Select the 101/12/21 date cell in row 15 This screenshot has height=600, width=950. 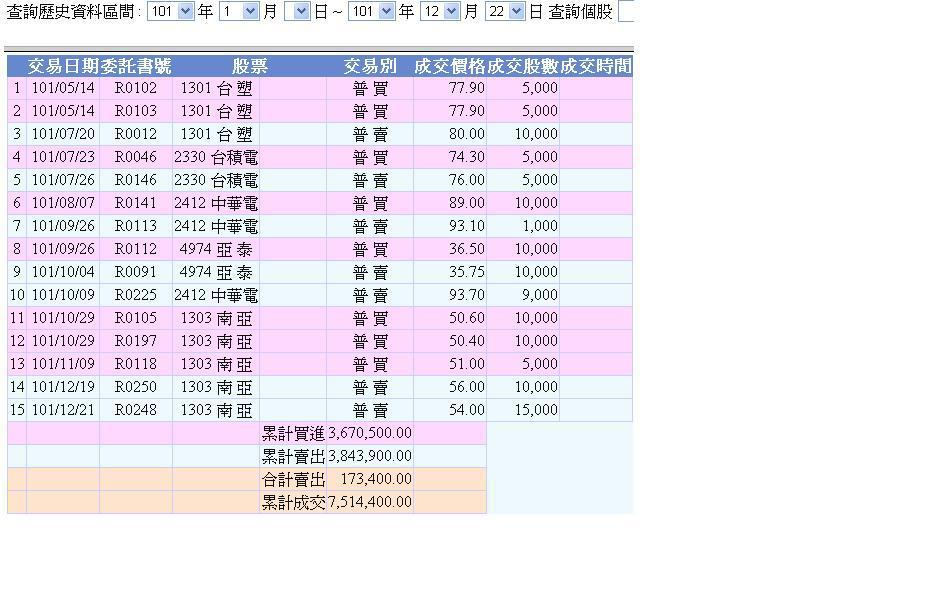63,410
